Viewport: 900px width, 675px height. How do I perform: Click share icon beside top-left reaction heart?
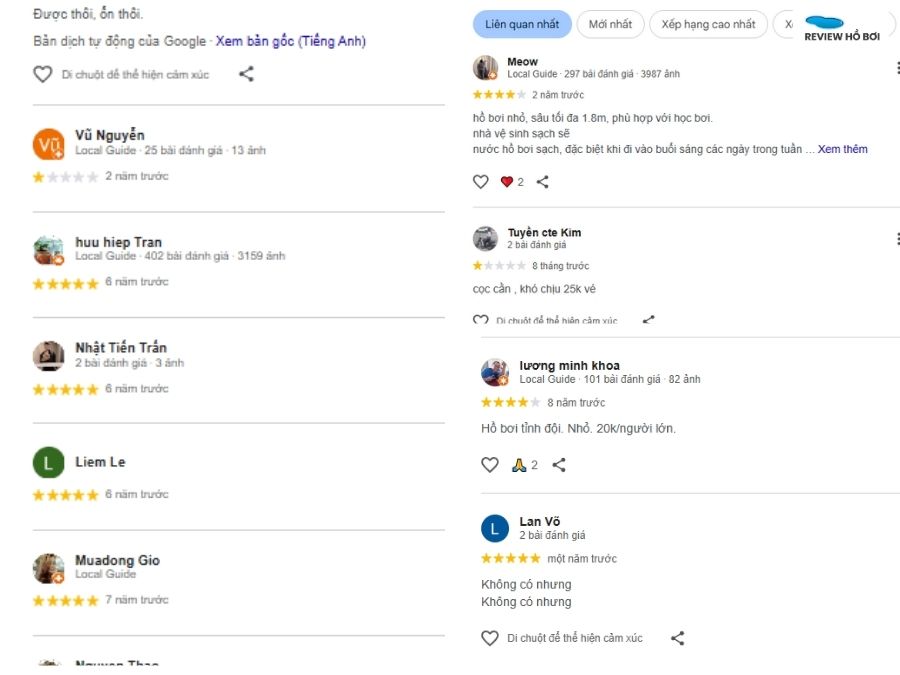click(x=246, y=74)
